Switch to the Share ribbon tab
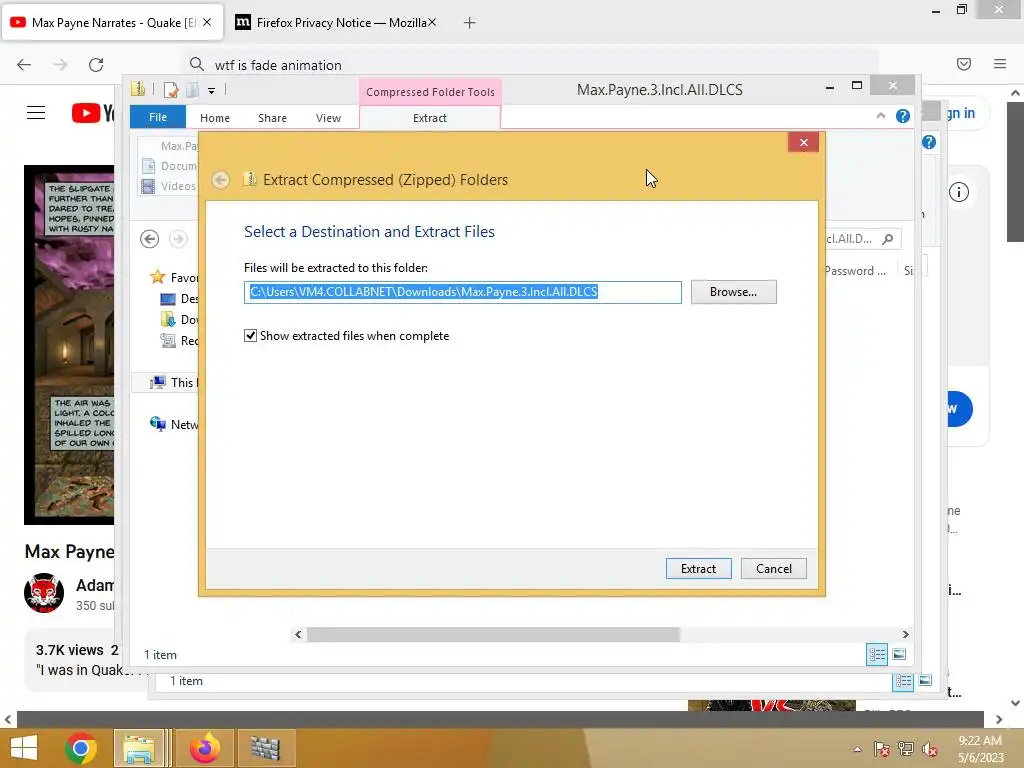1024x768 pixels. tap(272, 118)
